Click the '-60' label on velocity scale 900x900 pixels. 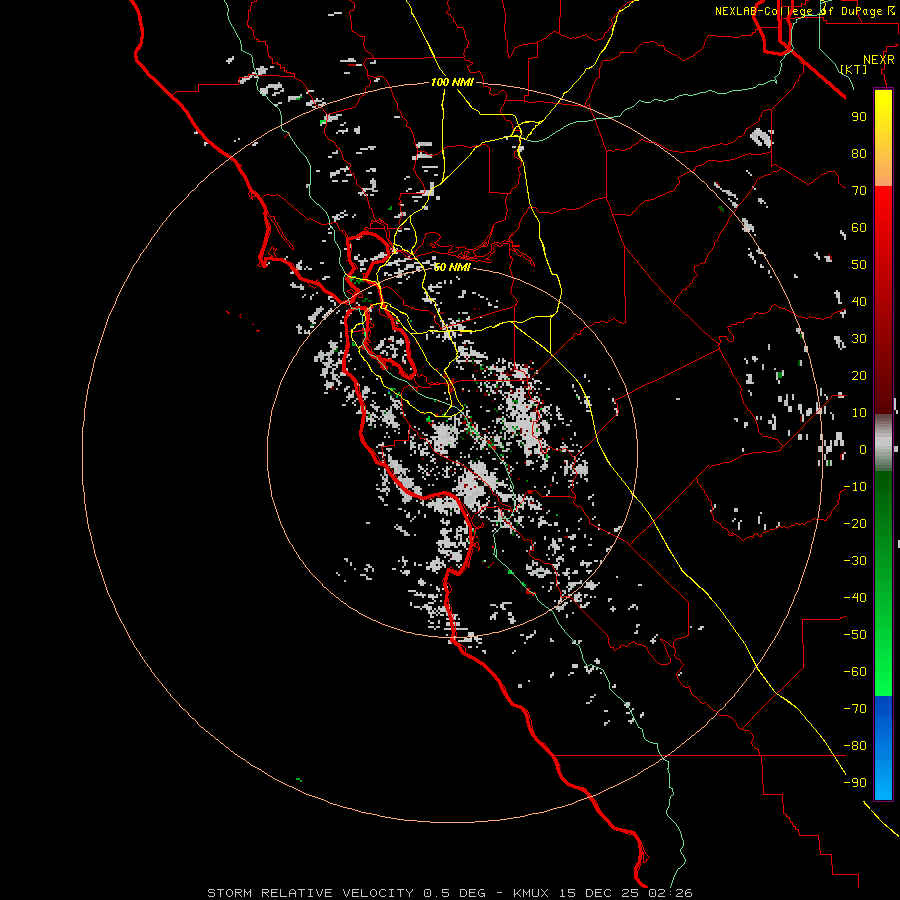tap(855, 672)
